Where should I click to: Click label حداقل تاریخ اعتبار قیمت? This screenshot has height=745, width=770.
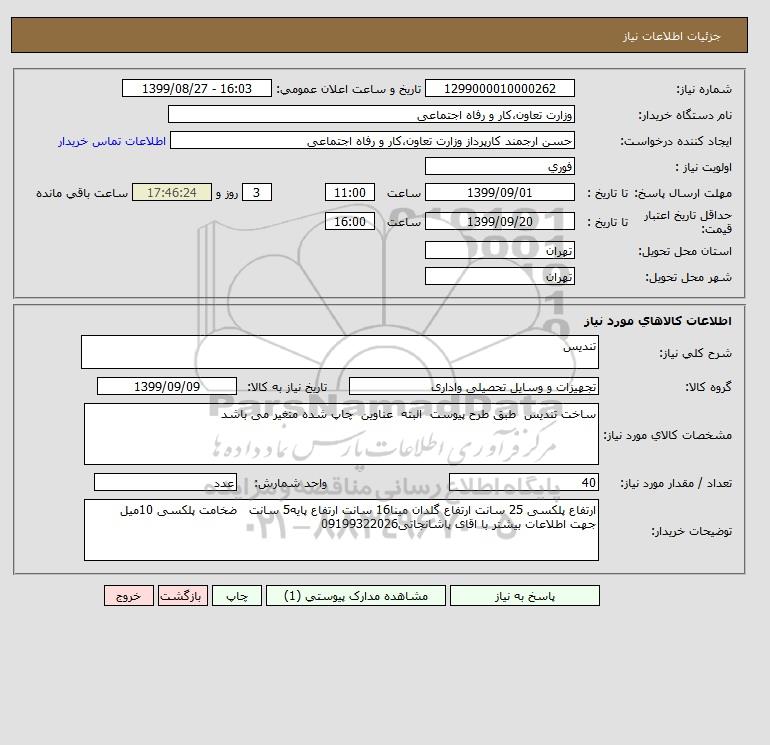pyautogui.click(x=688, y=222)
